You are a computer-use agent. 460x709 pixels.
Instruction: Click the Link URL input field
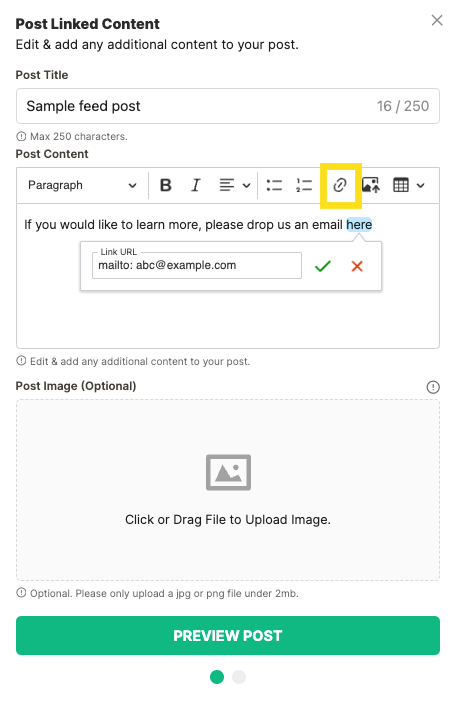point(197,265)
